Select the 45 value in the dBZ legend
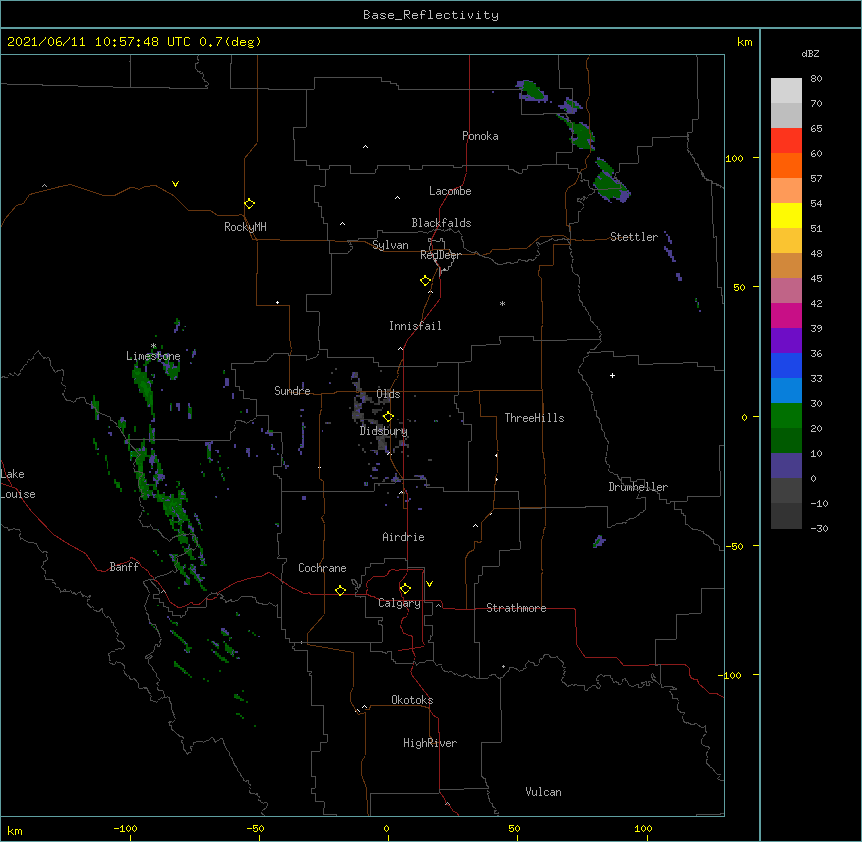The width and height of the screenshot is (862, 842). [x=816, y=278]
